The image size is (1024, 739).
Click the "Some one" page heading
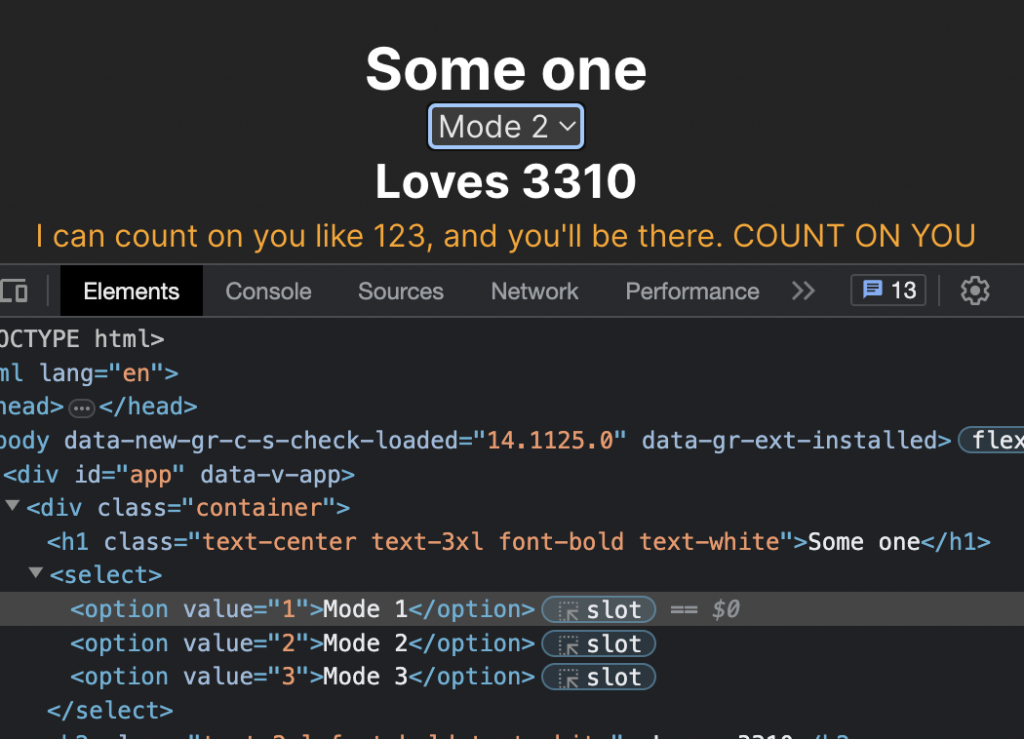(x=506, y=70)
